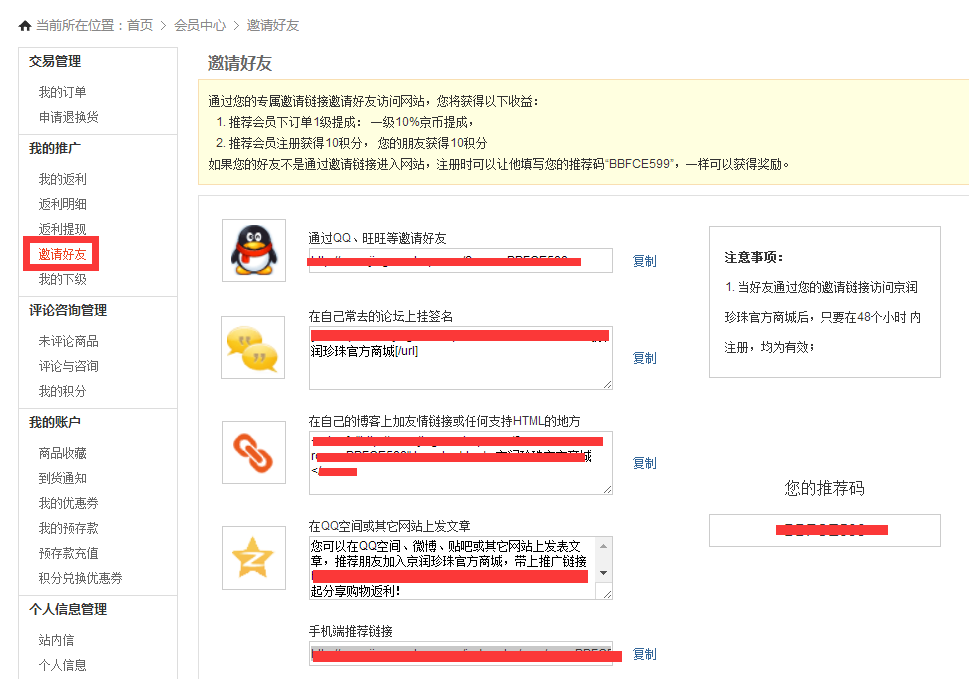Click the yellow forum chat bubbles icon

tap(253, 347)
